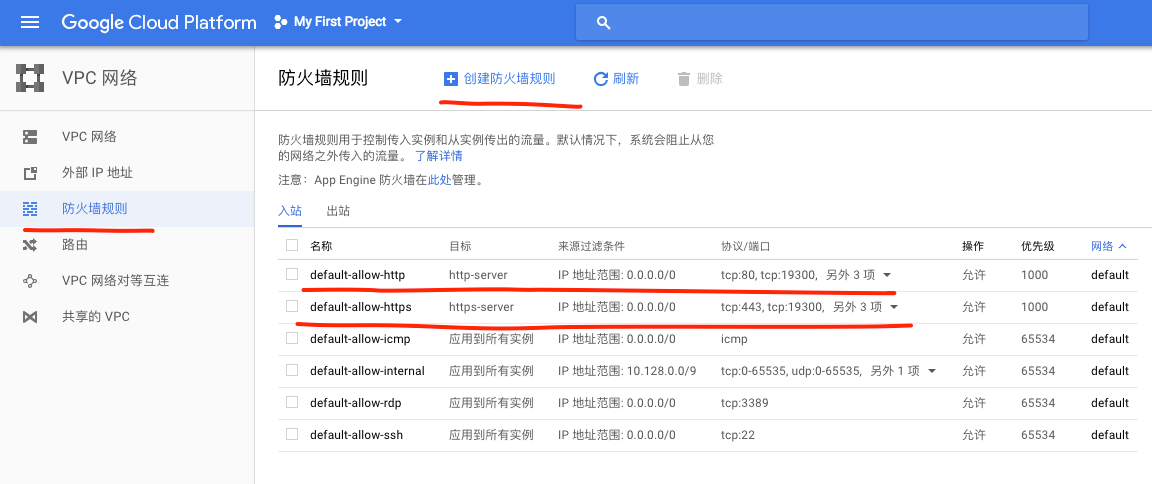This screenshot has width=1152, height=484.
Task: Check the box for default-allow-ssh
Action: tap(292, 434)
